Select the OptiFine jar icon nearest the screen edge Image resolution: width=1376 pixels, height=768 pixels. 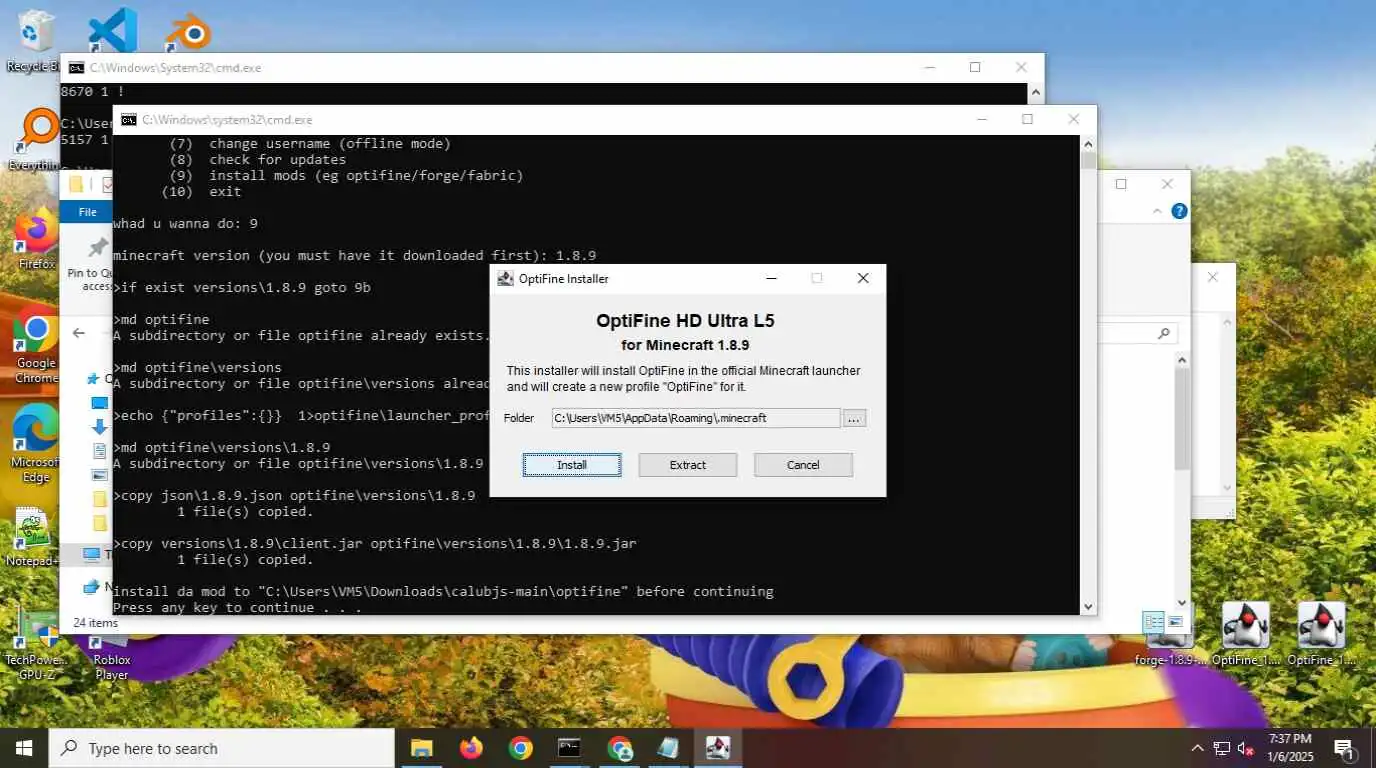pos(1321,634)
